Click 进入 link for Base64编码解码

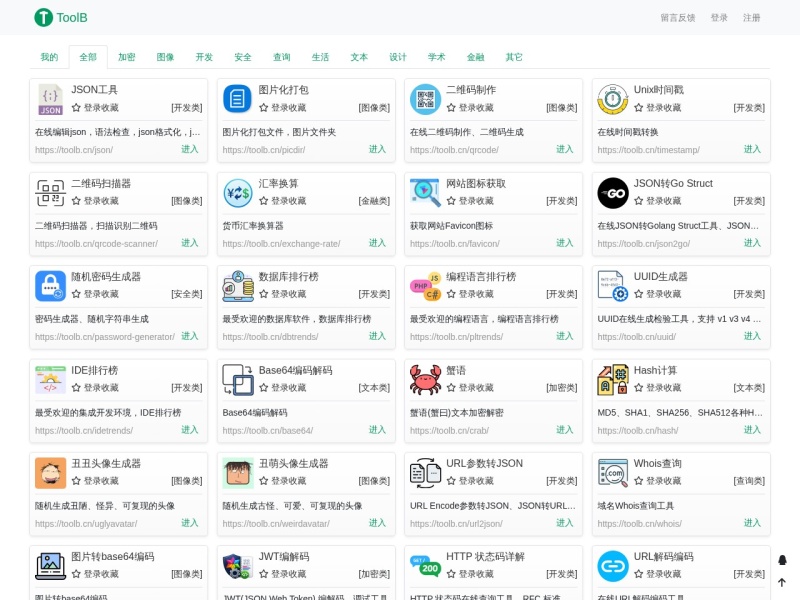(x=377, y=430)
